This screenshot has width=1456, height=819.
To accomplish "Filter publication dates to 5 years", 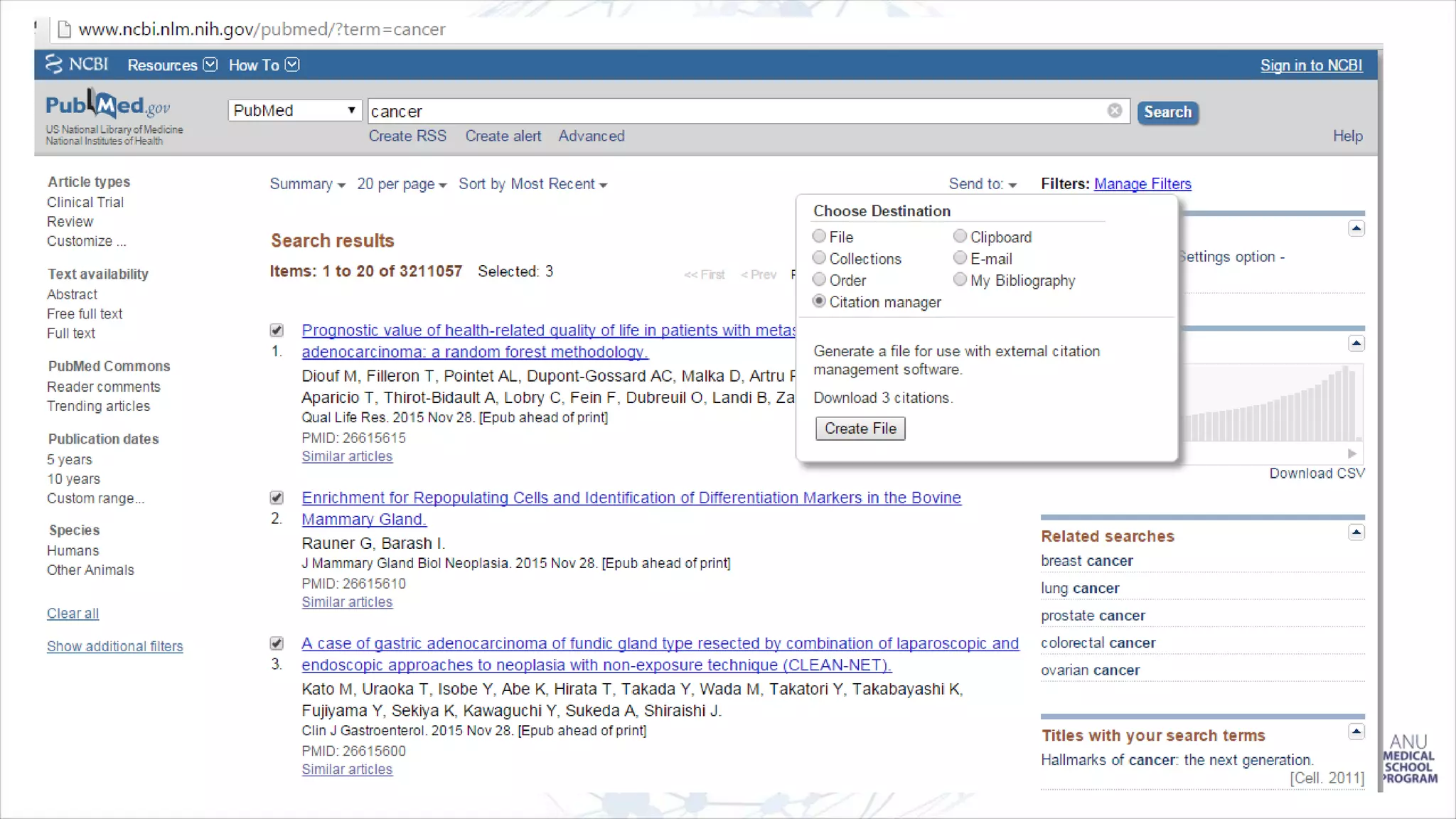I will click(70, 460).
